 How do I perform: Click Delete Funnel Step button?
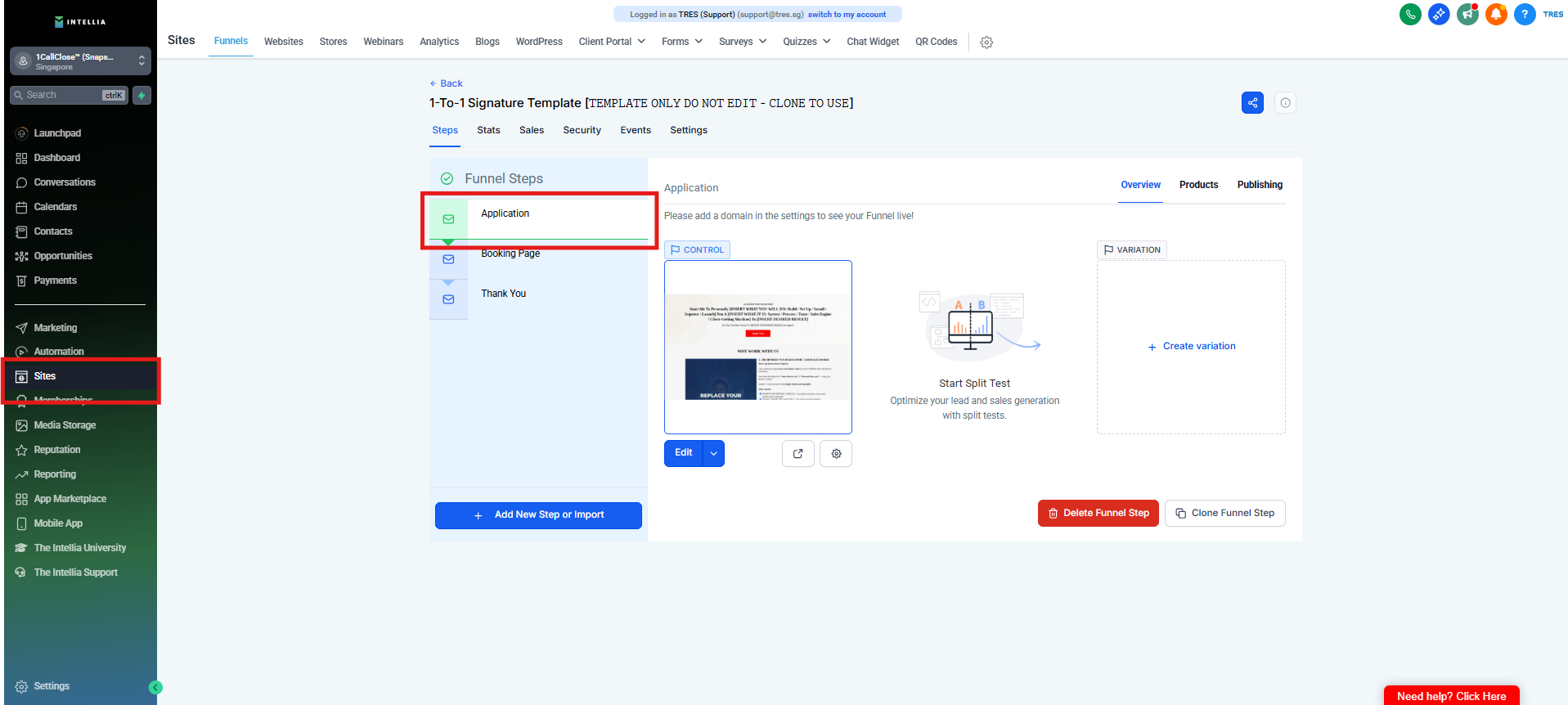[1098, 514]
